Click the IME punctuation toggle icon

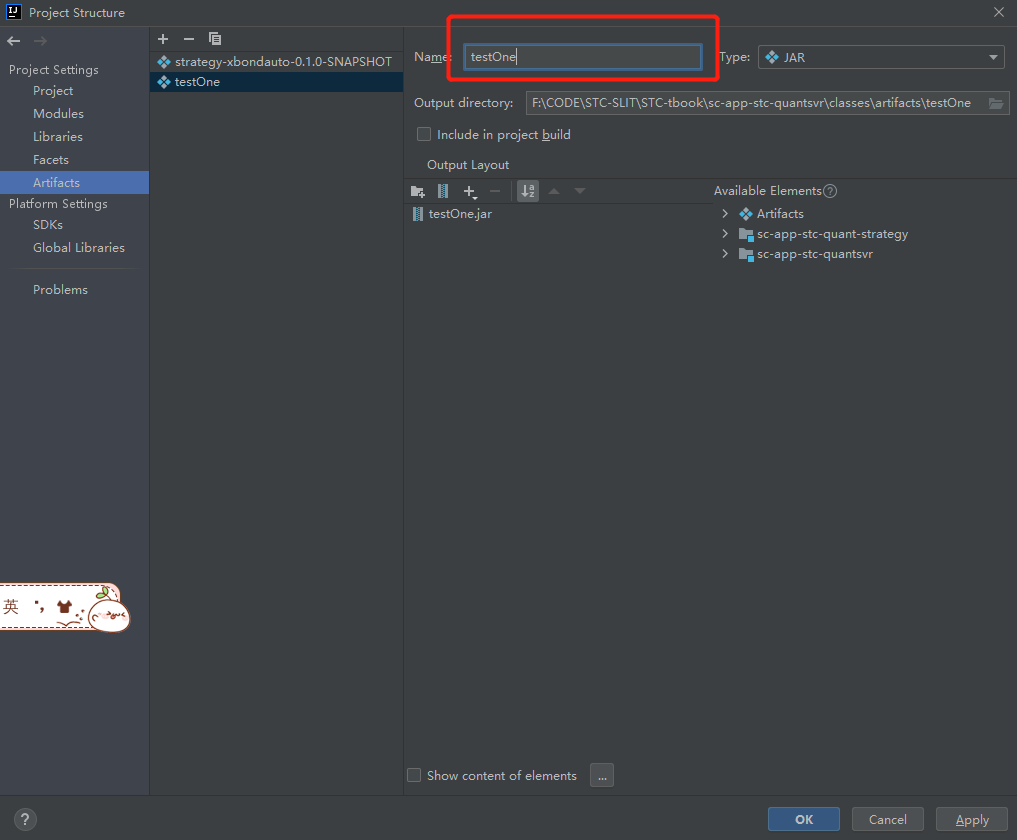[x=40, y=606]
